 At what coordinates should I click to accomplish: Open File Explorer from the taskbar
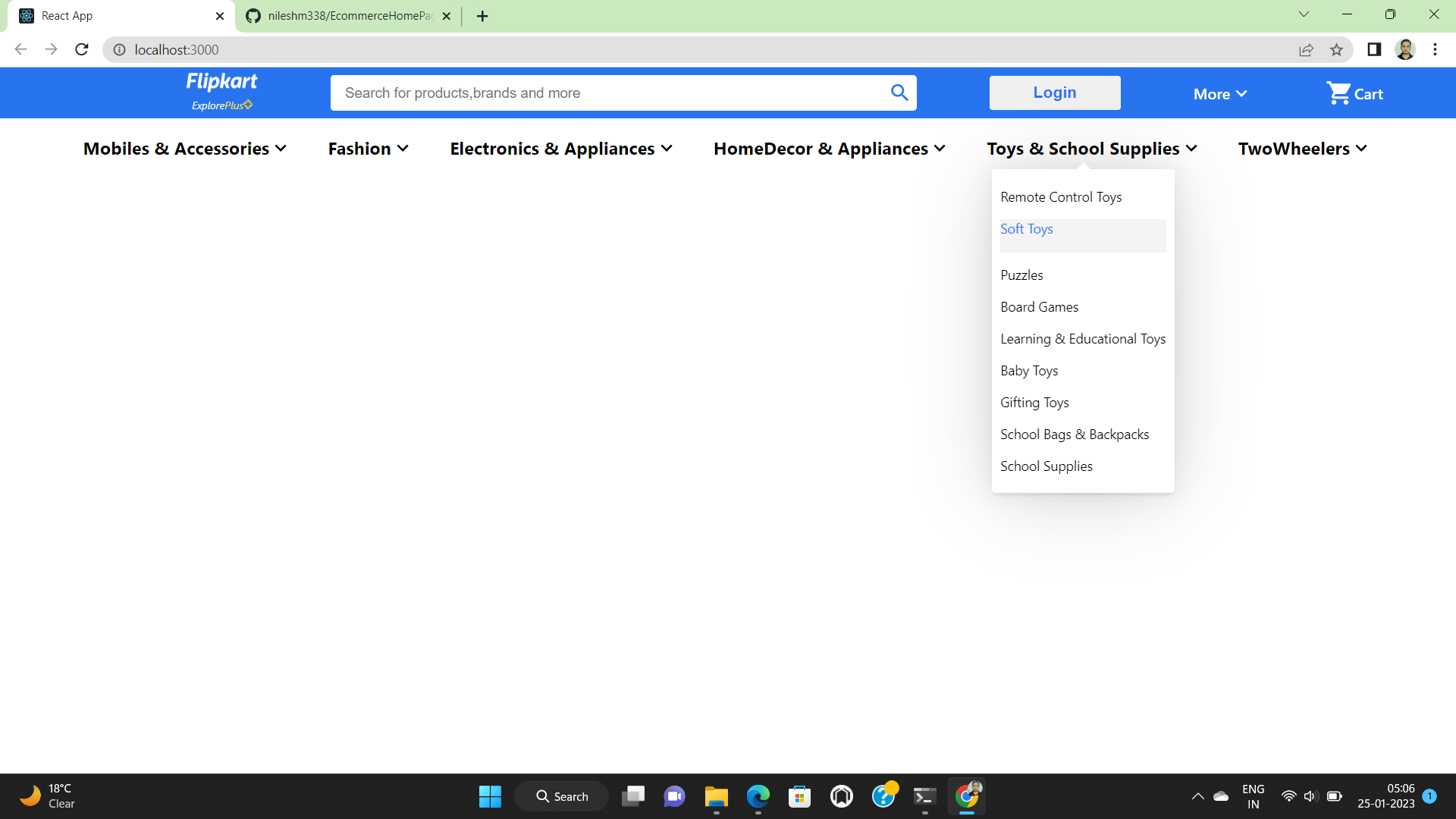point(715,796)
